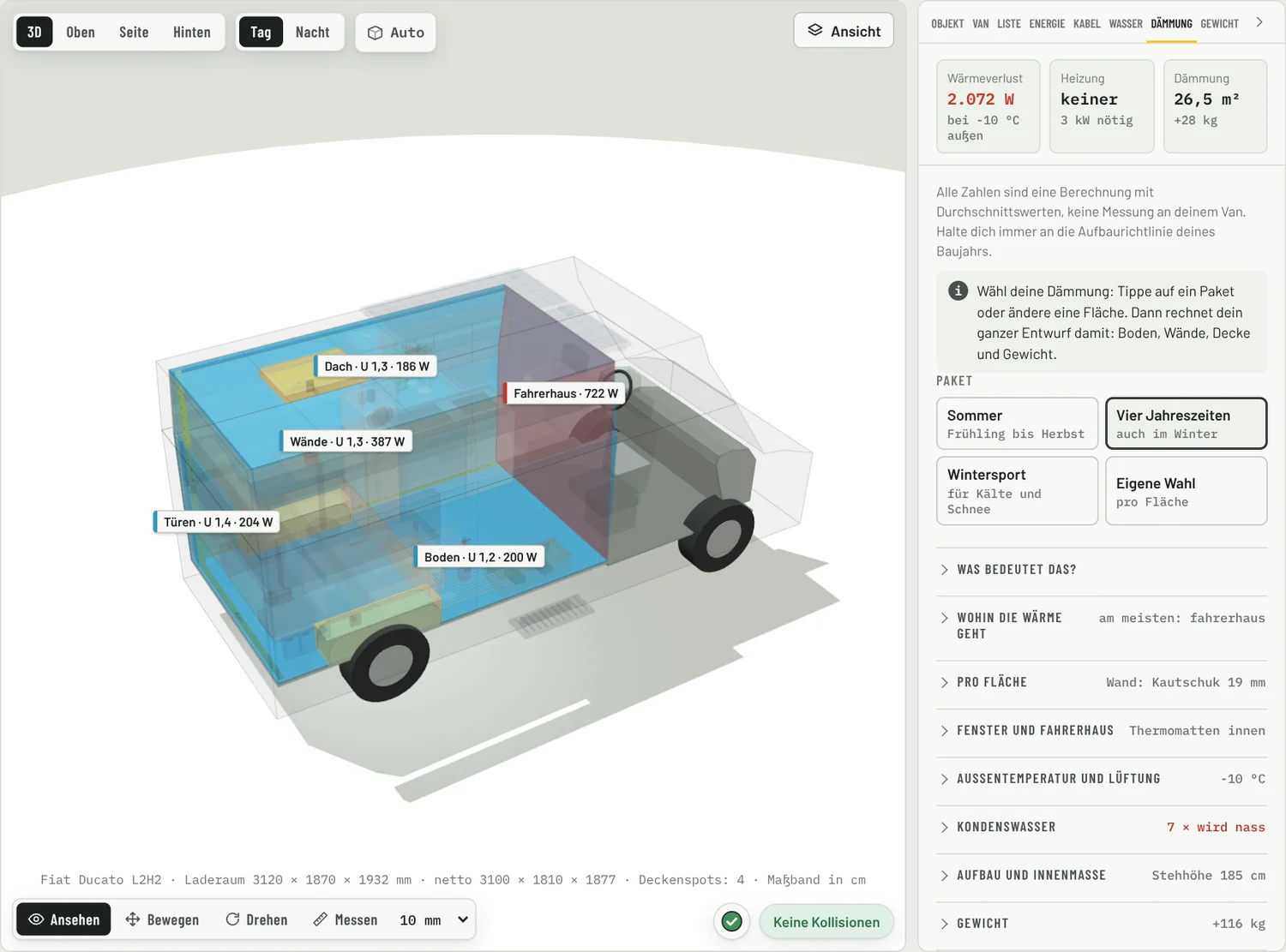Click the Fahrerhaus 722 W label
This screenshot has width=1286, height=952.
[x=564, y=393]
